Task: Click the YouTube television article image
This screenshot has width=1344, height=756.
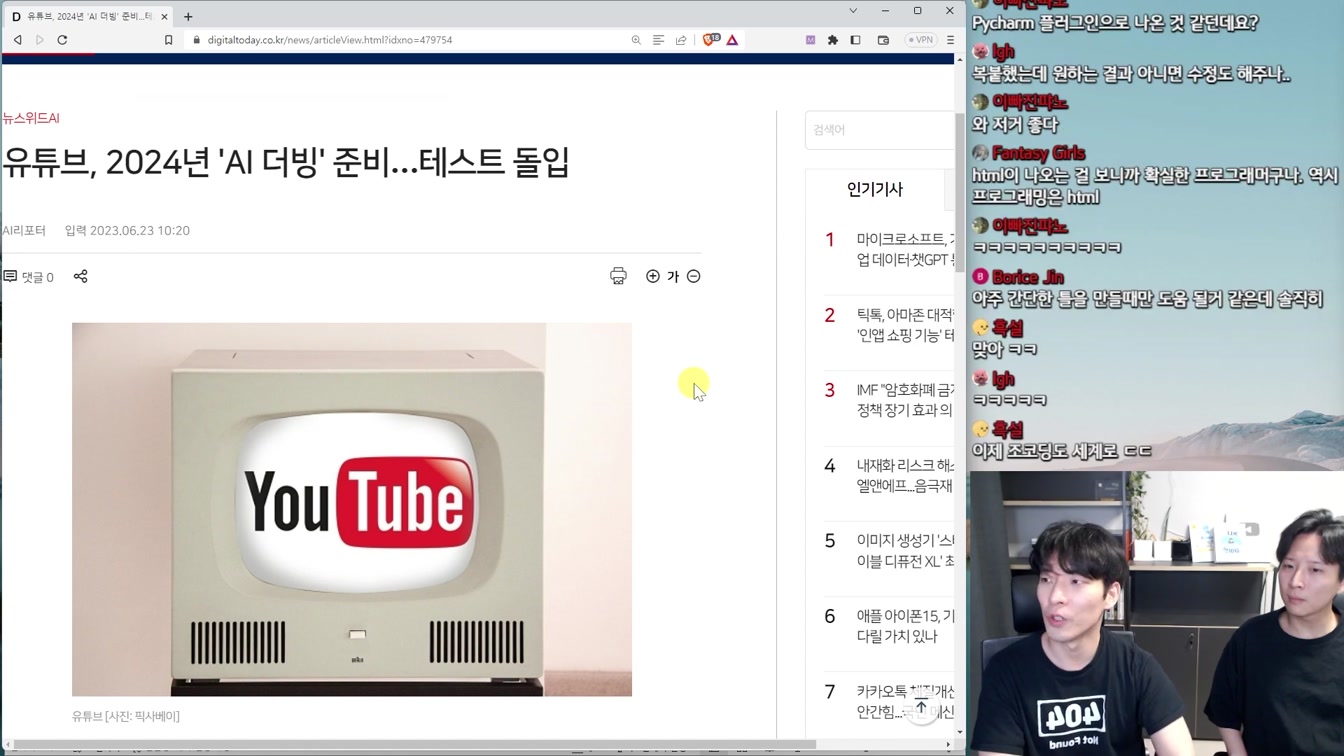Action: point(352,509)
